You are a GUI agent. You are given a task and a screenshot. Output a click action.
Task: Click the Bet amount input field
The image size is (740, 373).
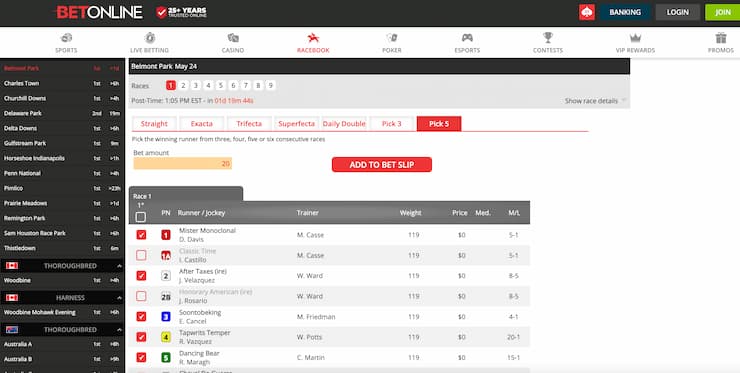tap(183, 163)
